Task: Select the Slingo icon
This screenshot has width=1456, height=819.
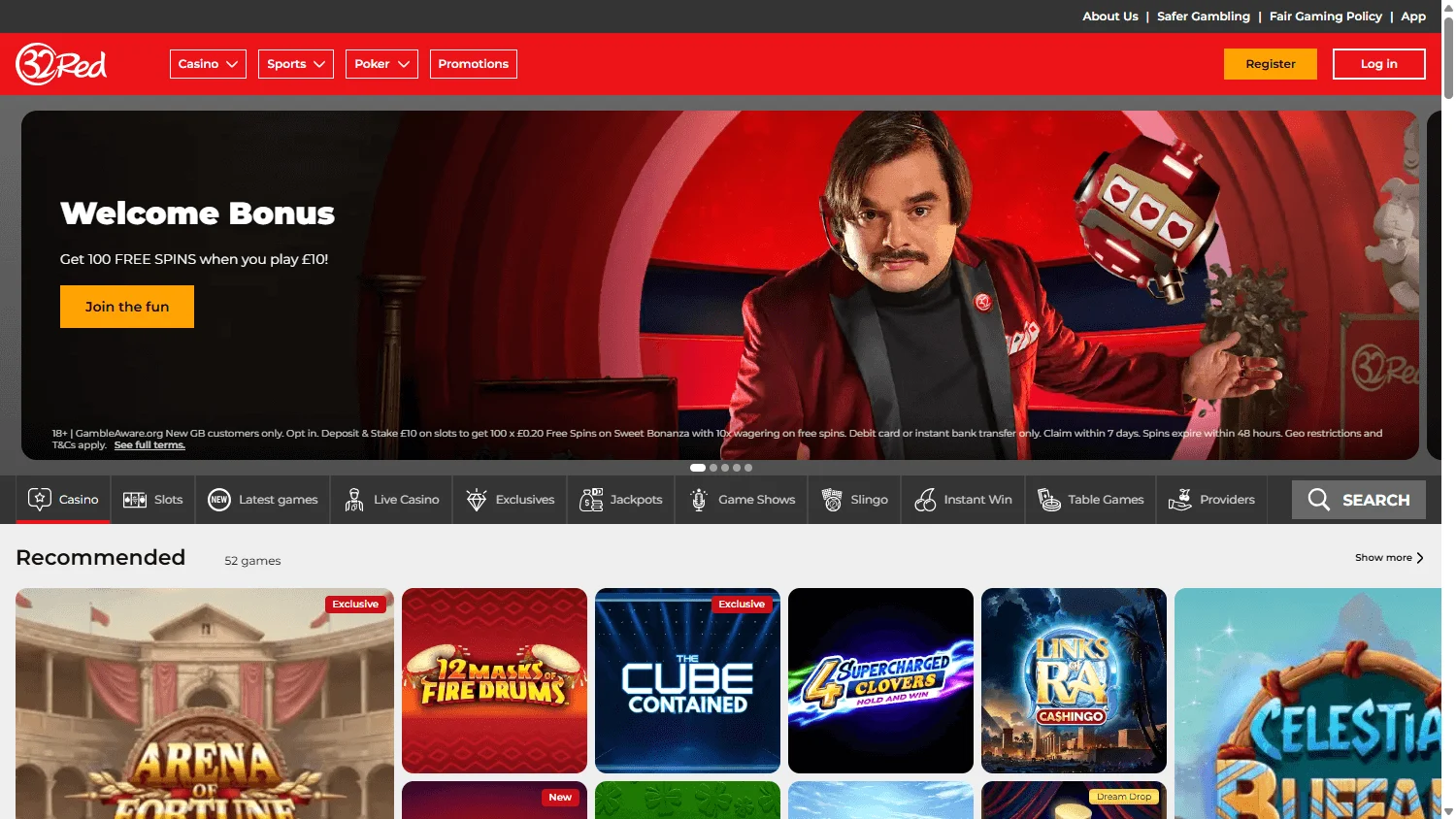Action: (x=832, y=500)
